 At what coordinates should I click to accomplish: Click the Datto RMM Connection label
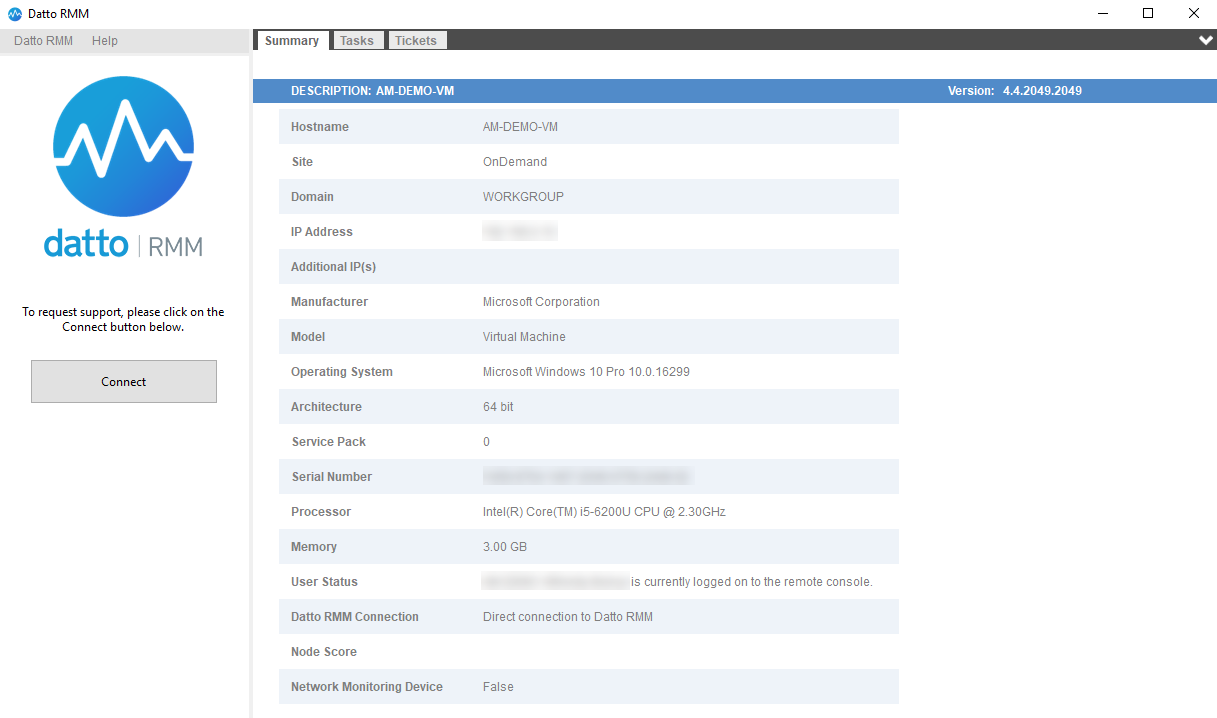pyautogui.click(x=355, y=617)
